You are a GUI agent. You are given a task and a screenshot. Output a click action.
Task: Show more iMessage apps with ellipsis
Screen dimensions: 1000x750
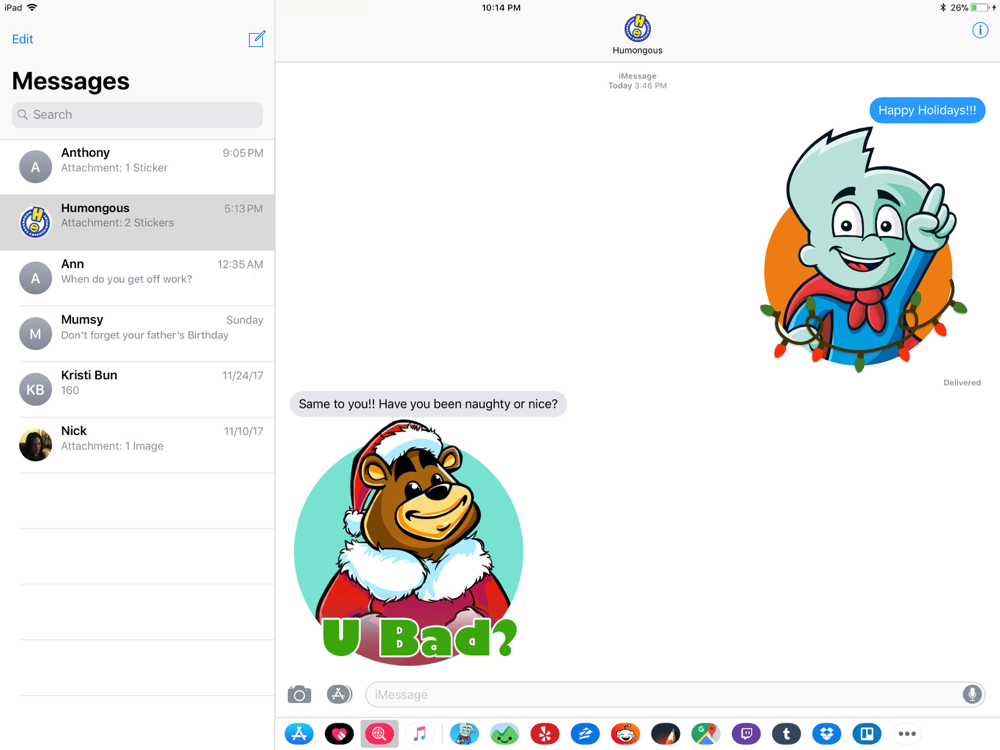(907, 733)
